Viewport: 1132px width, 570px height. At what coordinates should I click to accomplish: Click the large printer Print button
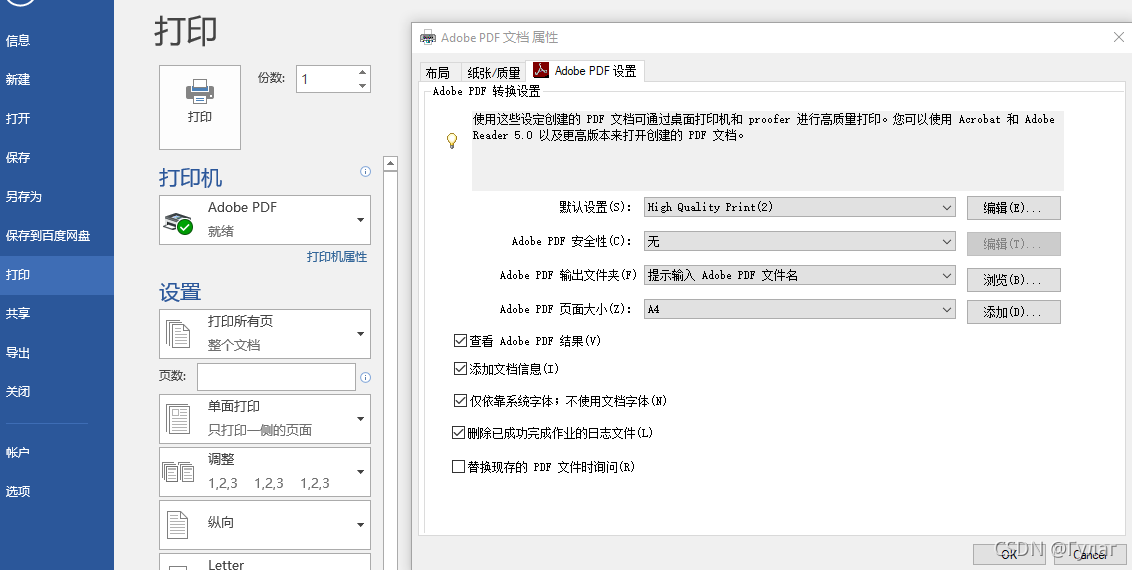point(200,108)
